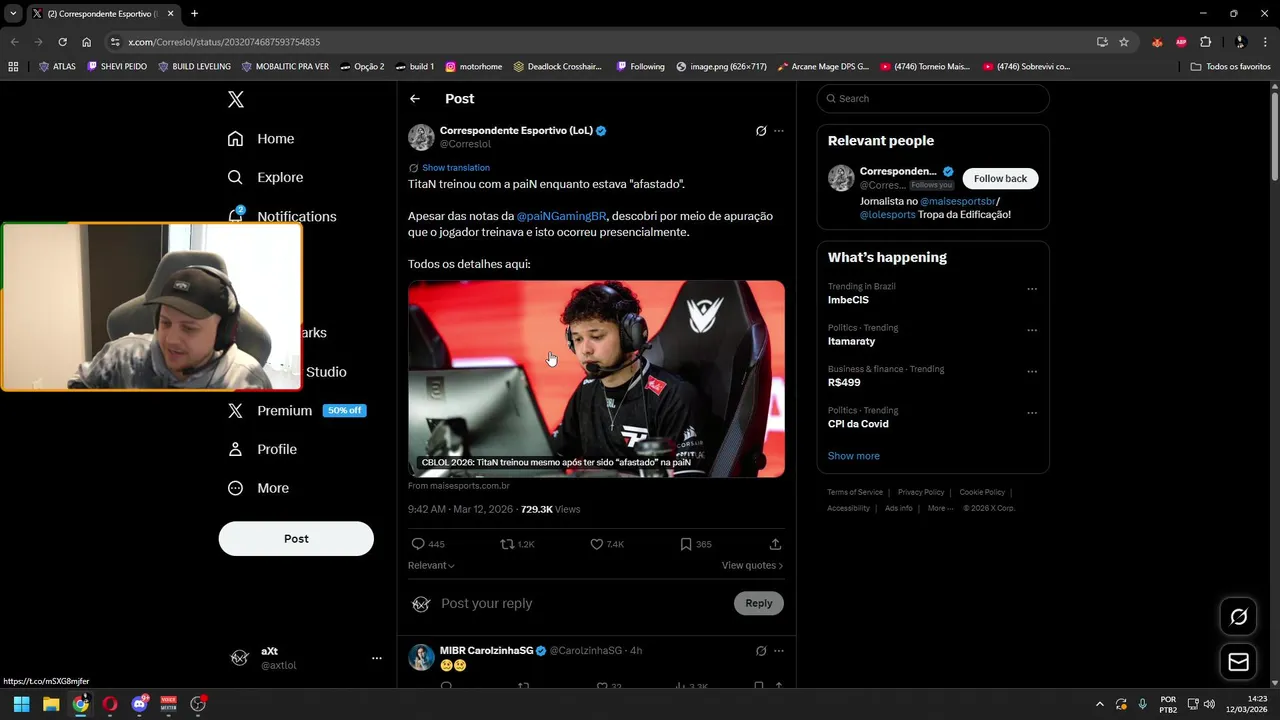Repost the tweet with 1.2K reposts
The width and height of the screenshot is (1280, 720).
pos(507,544)
